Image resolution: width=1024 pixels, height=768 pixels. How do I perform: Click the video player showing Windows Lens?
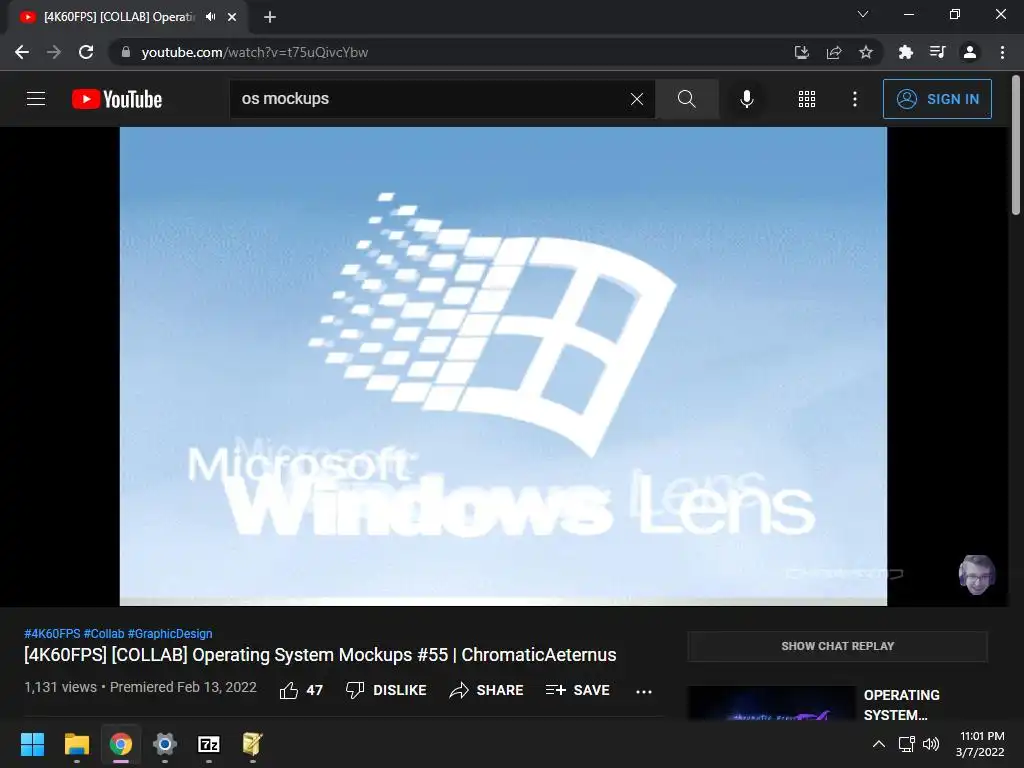tap(503, 366)
